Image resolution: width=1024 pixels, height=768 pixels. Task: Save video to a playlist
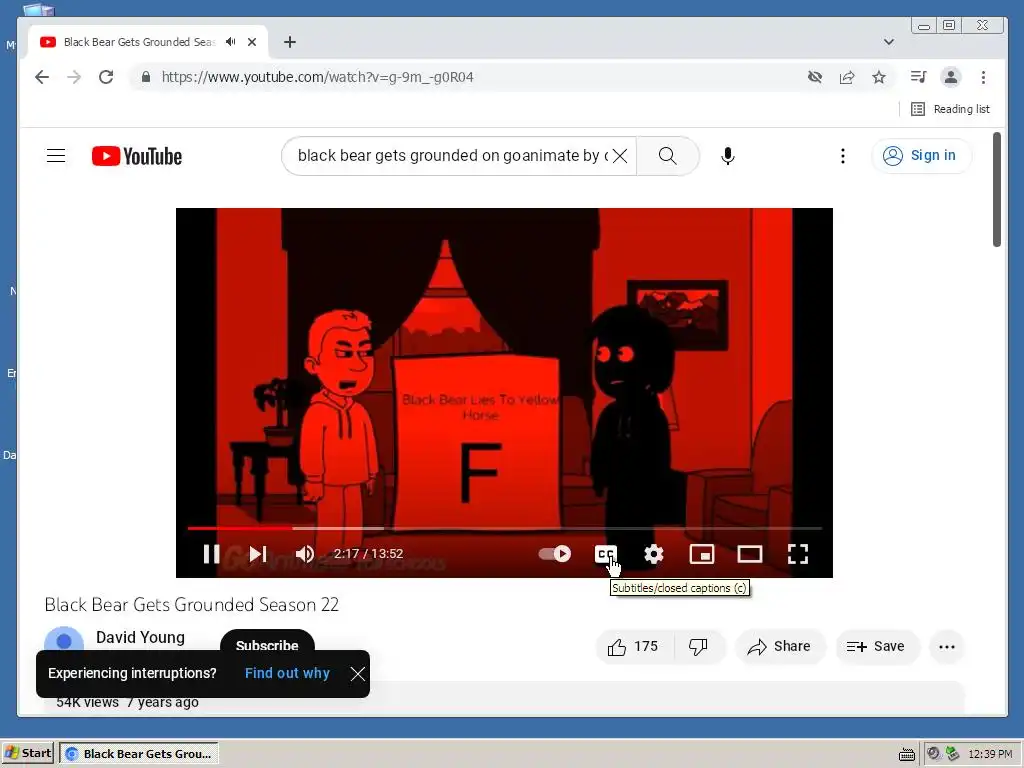[x=876, y=647]
